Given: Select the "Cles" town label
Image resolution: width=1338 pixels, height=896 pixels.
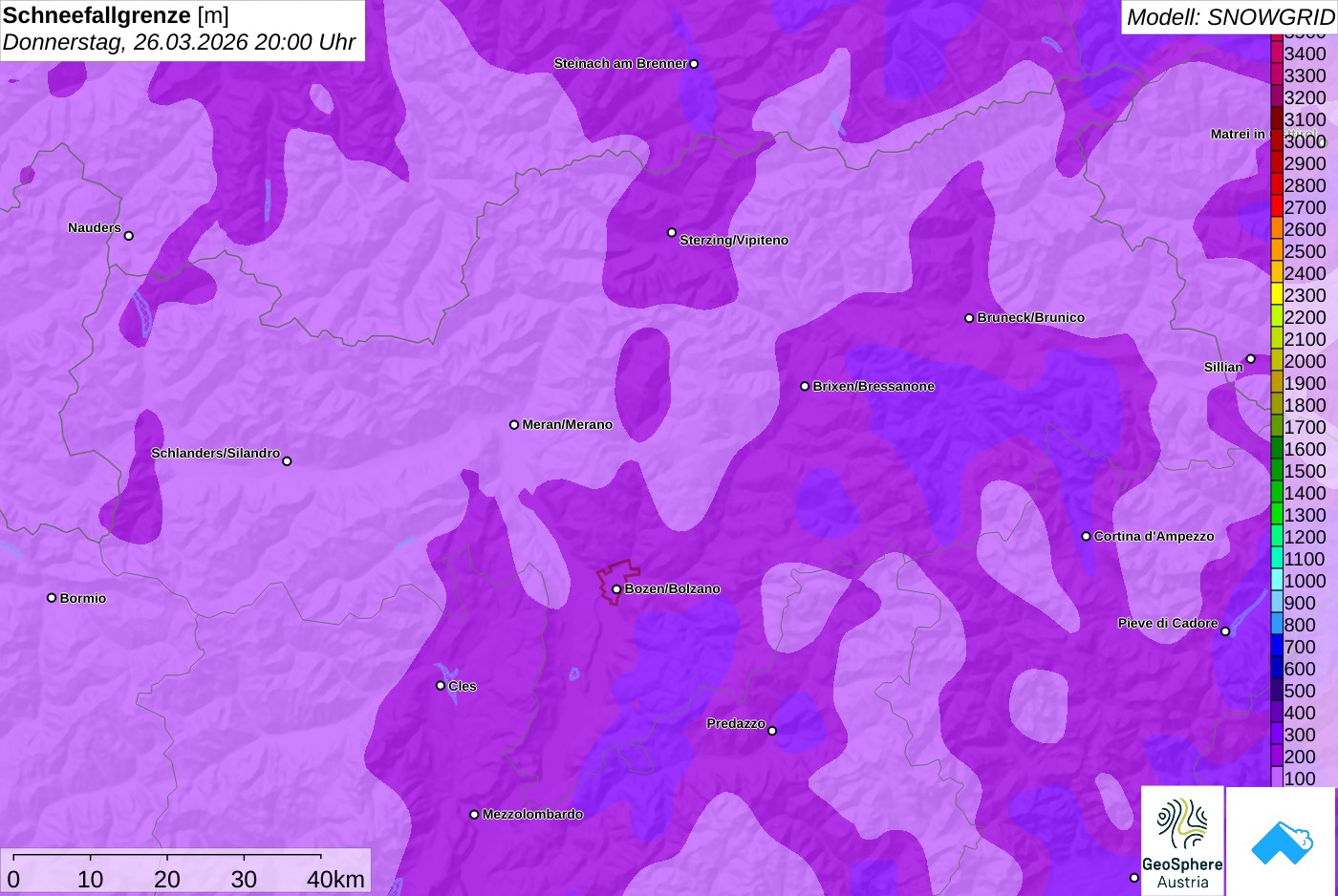Looking at the screenshot, I should (x=463, y=686).
